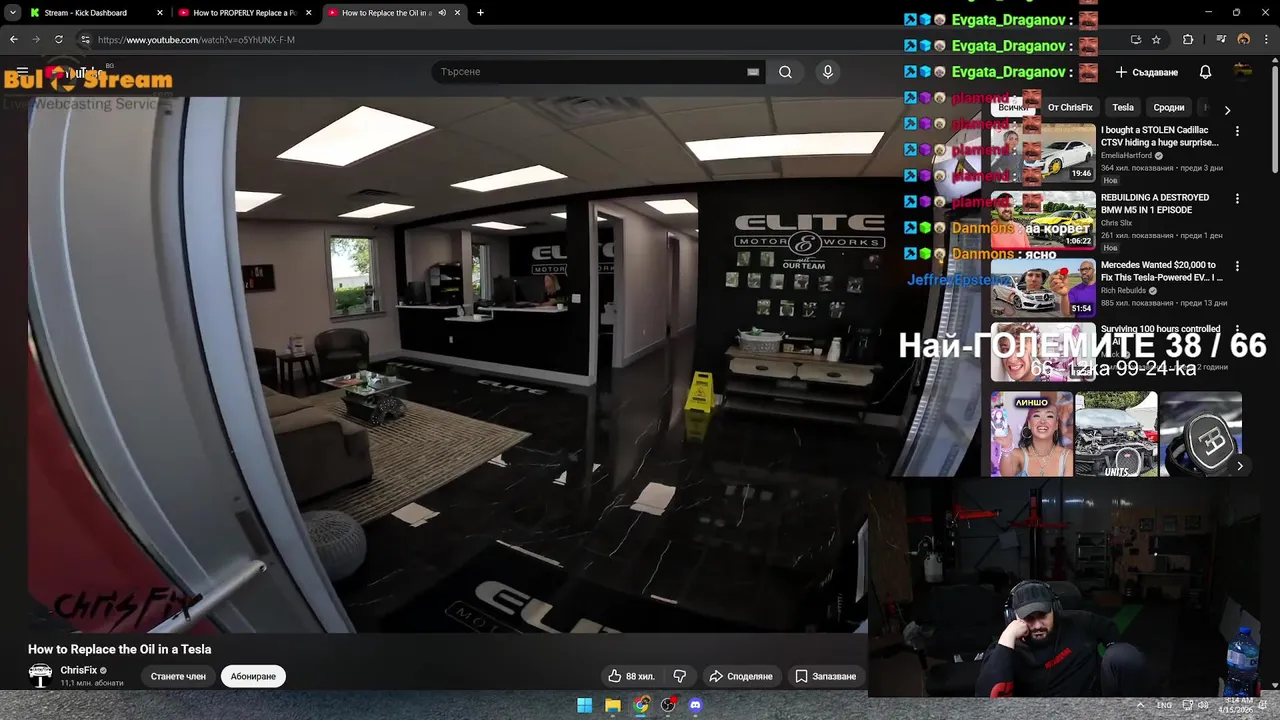
Task: Open the media controls icon in toolbar
Action: 1221,40
